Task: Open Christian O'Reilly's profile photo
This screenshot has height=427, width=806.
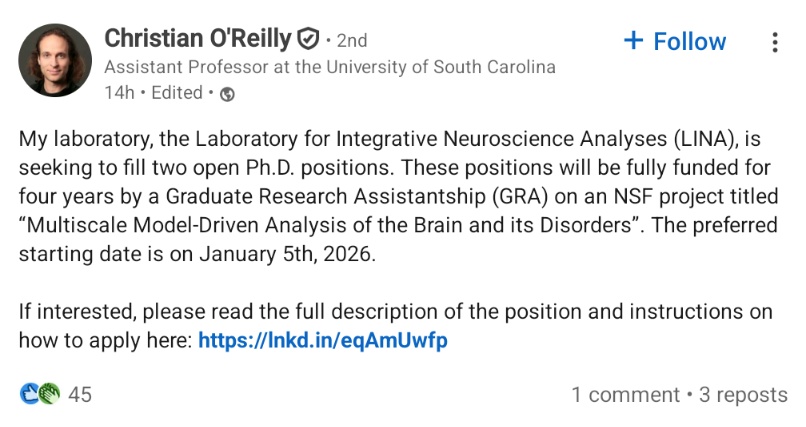Action: (x=55, y=60)
